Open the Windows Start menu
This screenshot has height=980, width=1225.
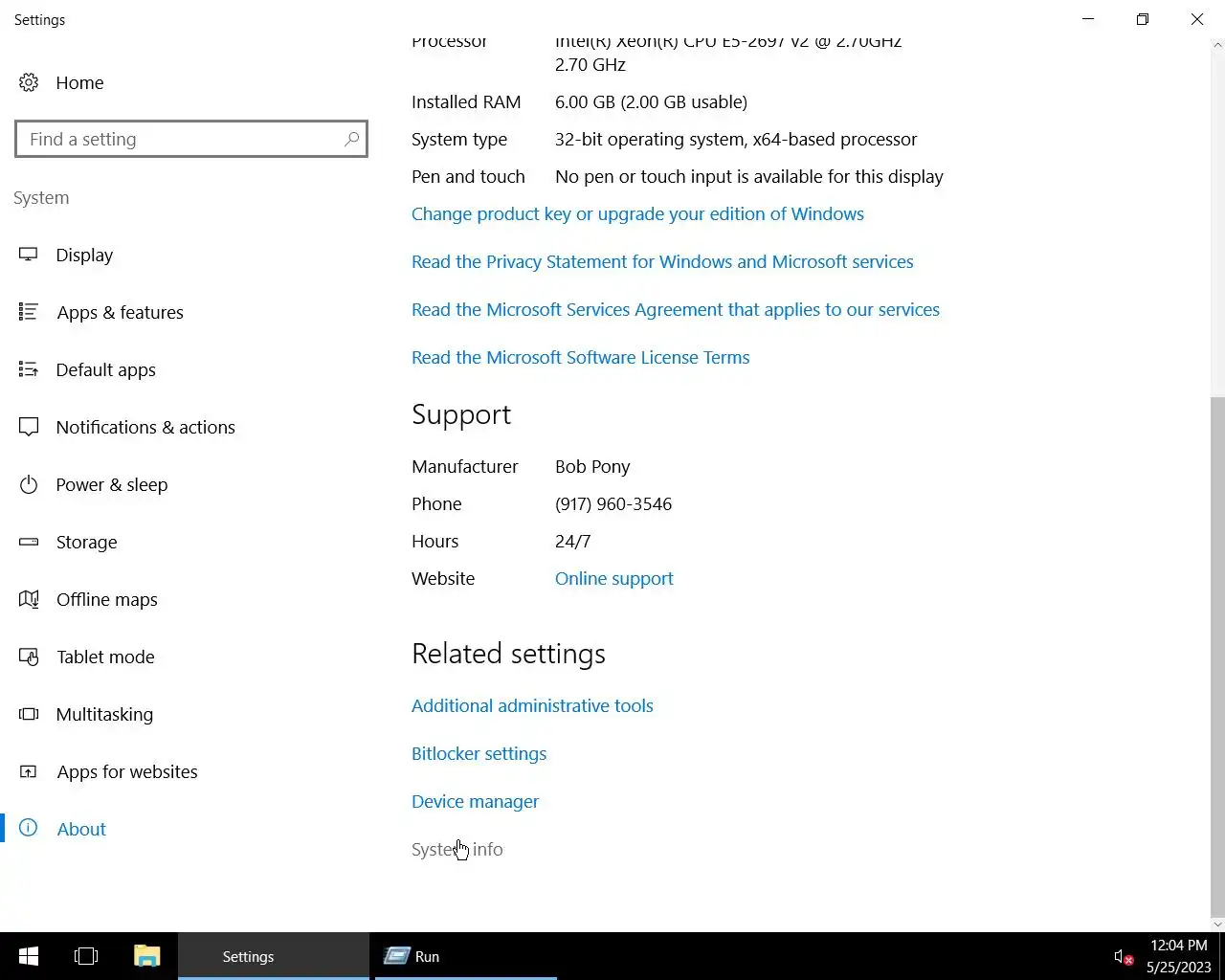click(29, 956)
